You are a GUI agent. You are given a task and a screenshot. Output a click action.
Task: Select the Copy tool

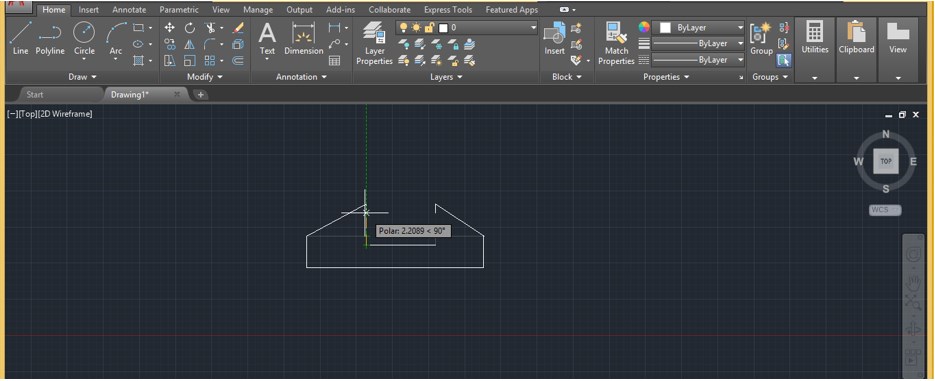[170, 44]
